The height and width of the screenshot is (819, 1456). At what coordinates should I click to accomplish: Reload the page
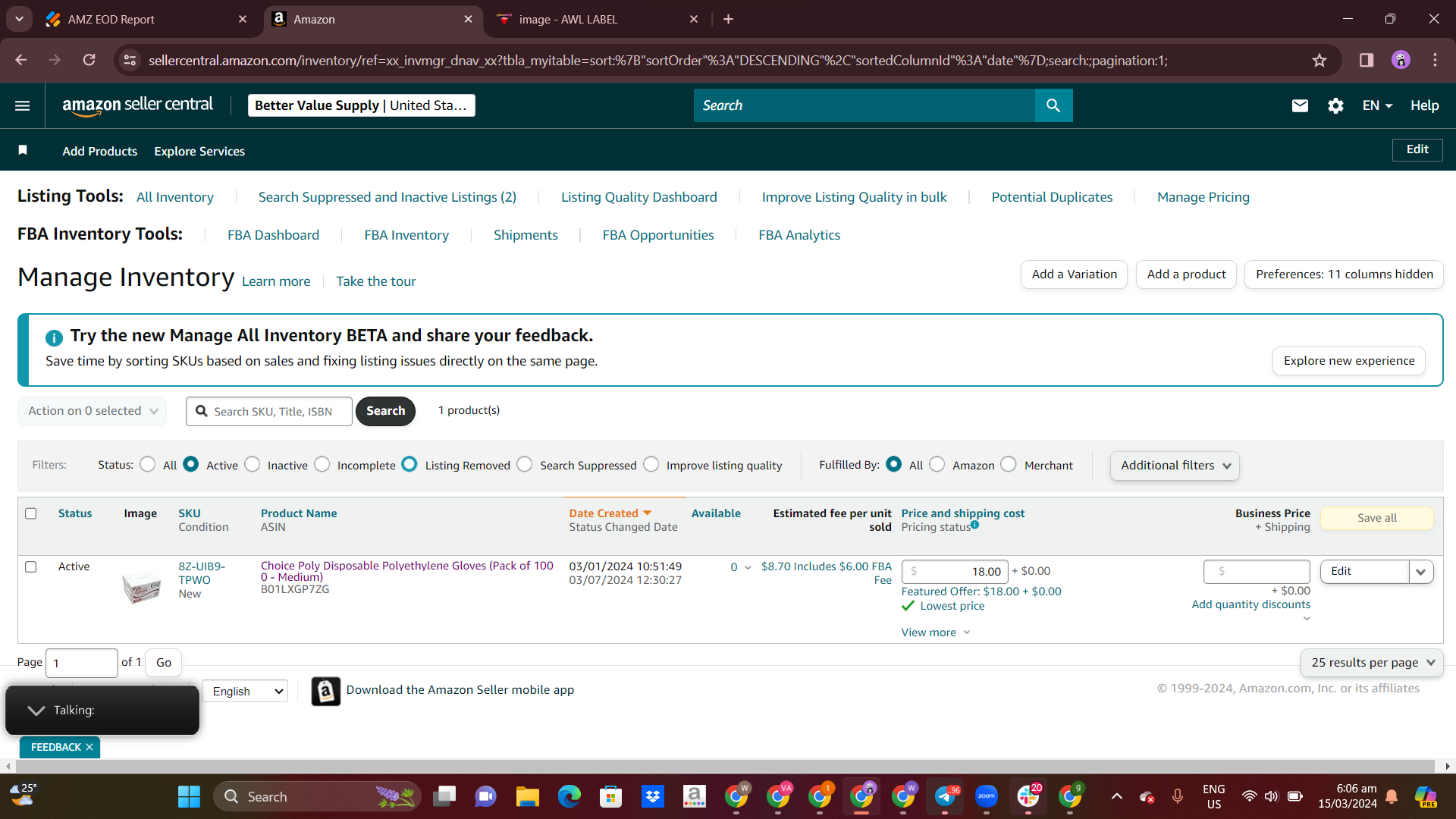[x=89, y=60]
